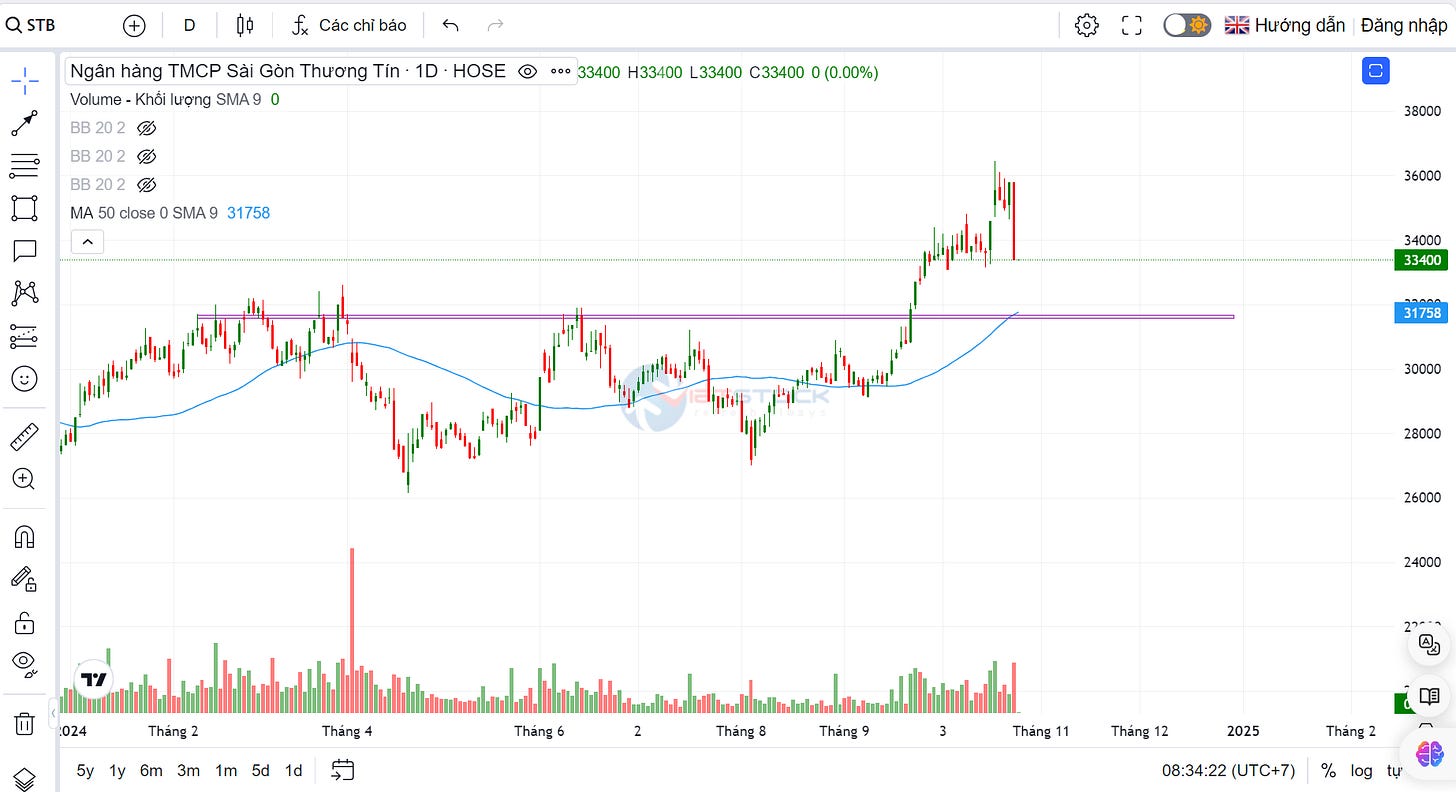Toggle the dark/light theme switch
1456x792 pixels.
(x=1187, y=25)
